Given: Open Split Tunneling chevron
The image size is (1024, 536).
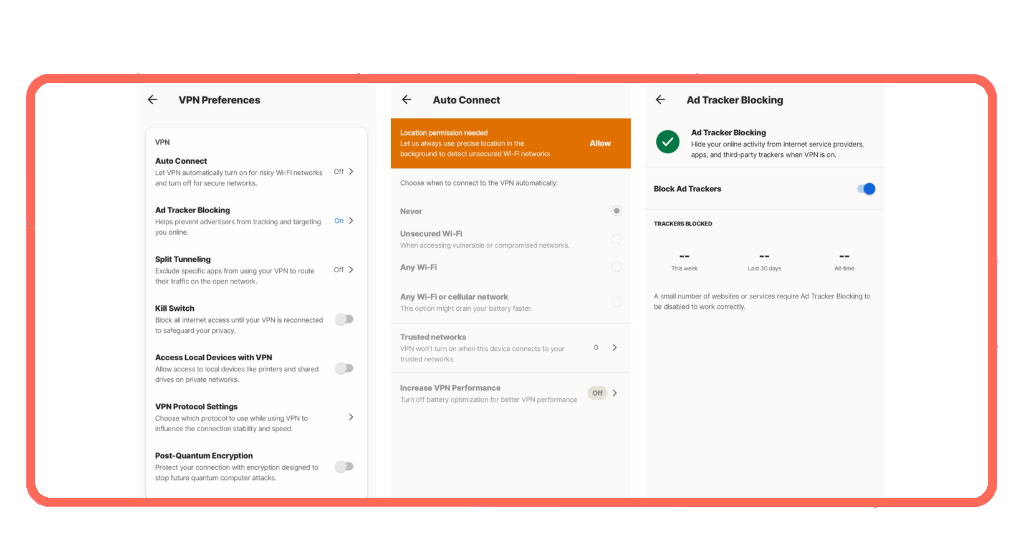Looking at the screenshot, I should tap(351, 270).
